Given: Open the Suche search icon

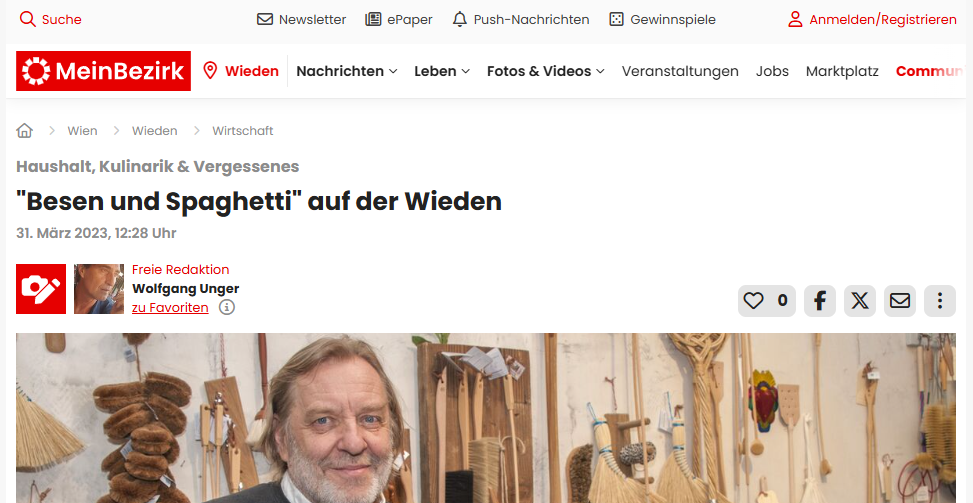Looking at the screenshot, I should click(x=27, y=19).
